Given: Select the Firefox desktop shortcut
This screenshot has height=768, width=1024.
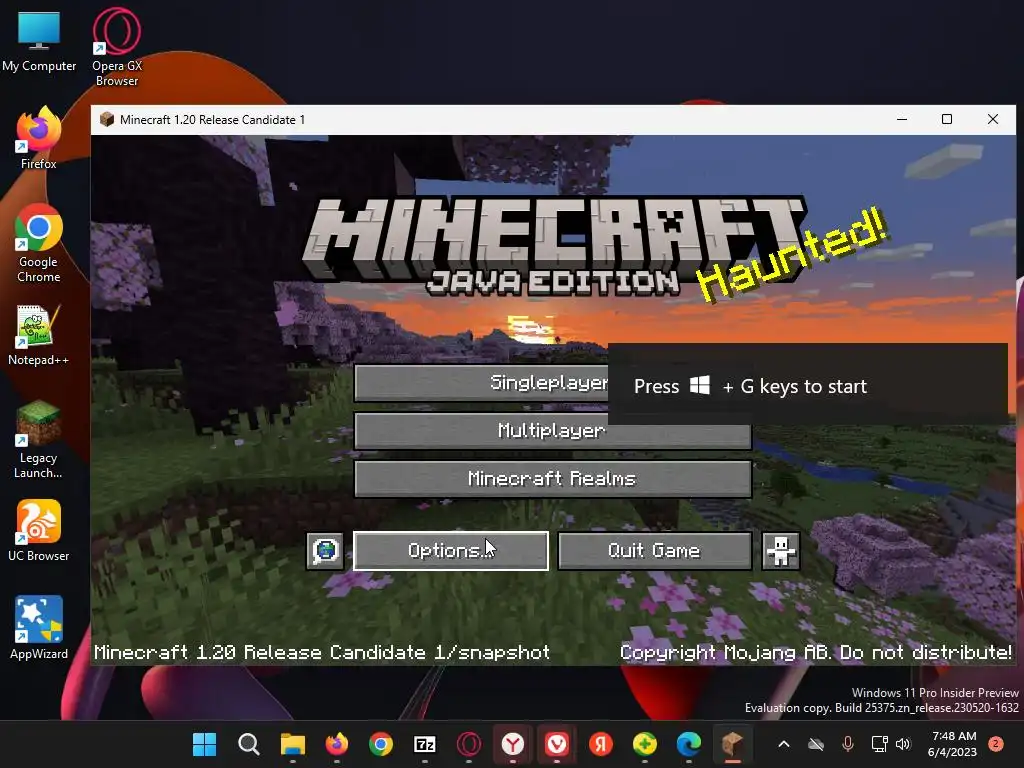Looking at the screenshot, I should (x=39, y=138).
